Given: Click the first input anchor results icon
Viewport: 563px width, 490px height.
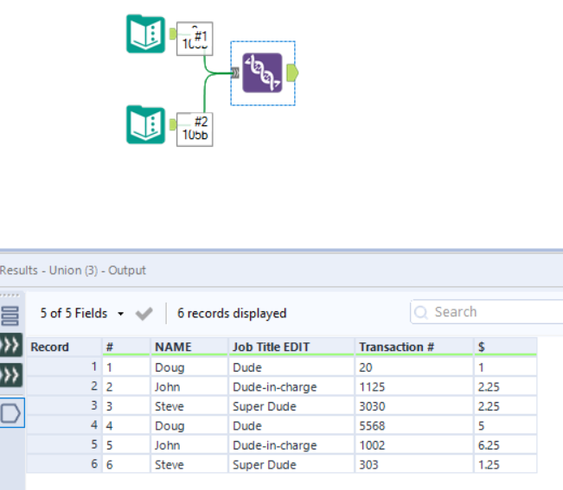Looking at the screenshot, I should (11, 345).
